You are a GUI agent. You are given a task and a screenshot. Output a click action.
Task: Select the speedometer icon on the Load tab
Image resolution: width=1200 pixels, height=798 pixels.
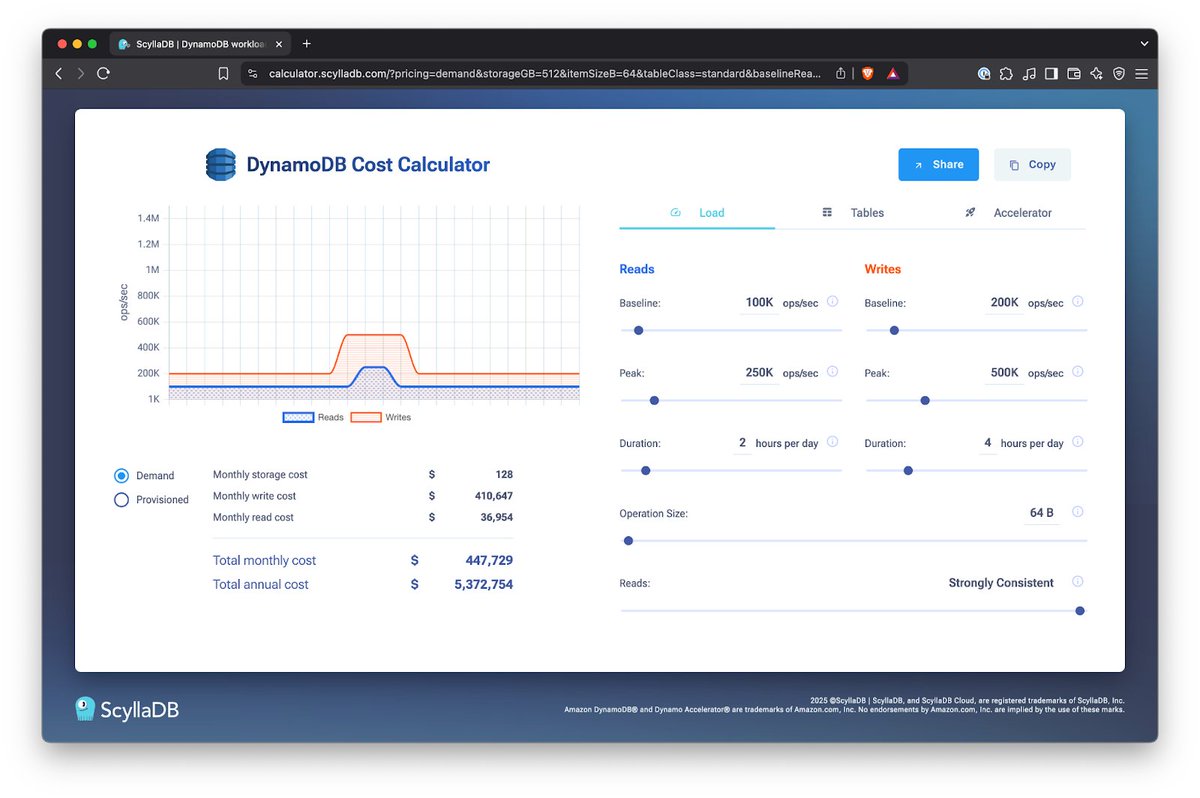coord(677,212)
